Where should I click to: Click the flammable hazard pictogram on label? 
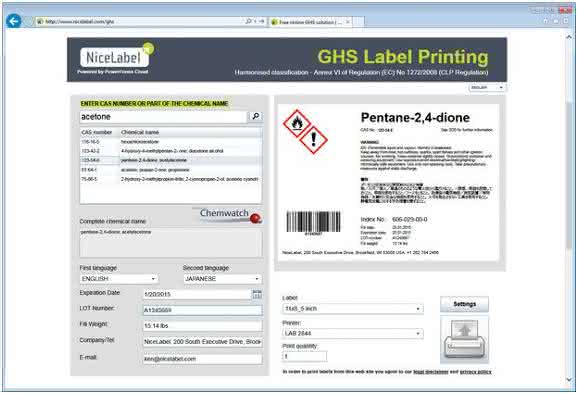297,123
